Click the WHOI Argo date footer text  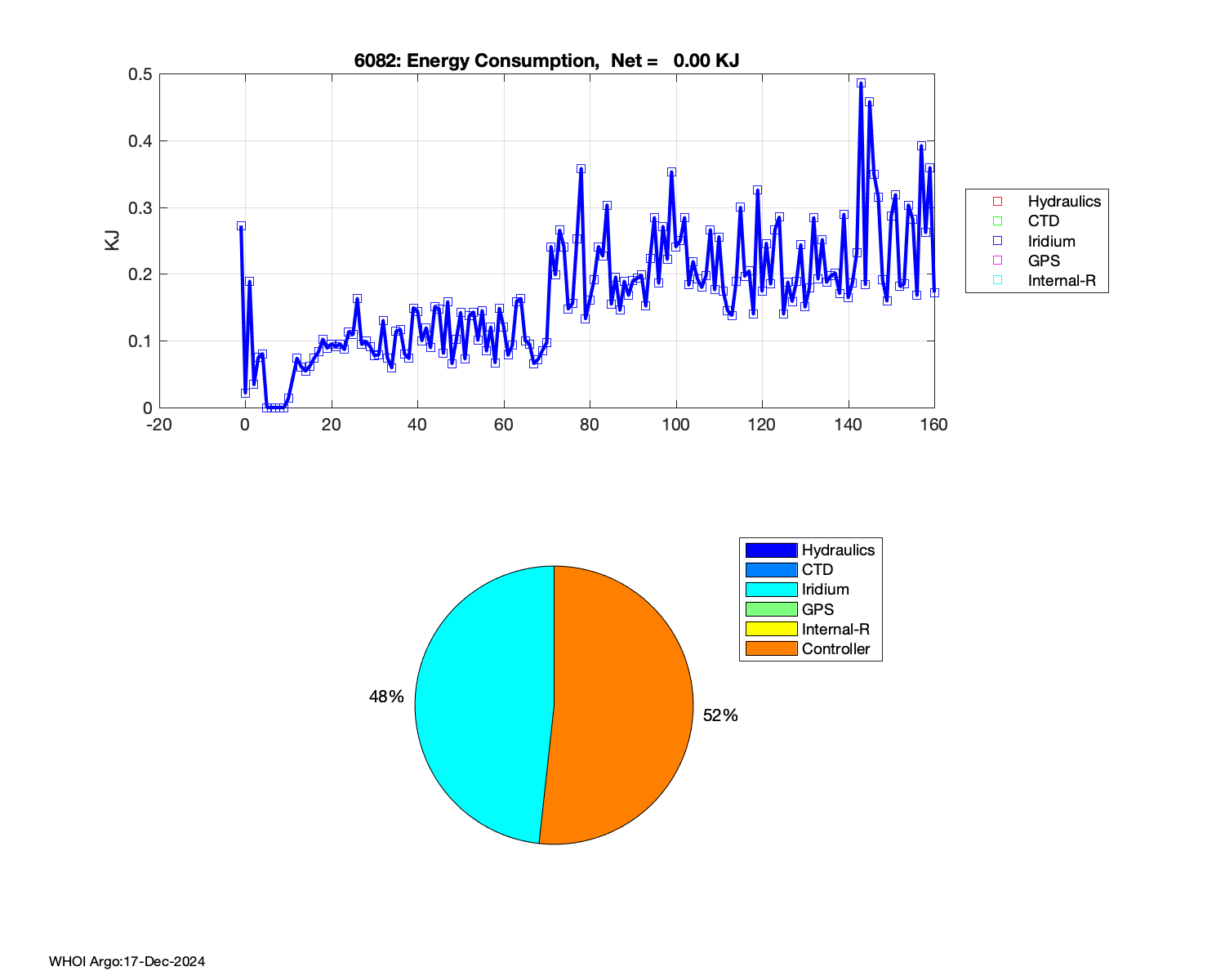[127, 961]
